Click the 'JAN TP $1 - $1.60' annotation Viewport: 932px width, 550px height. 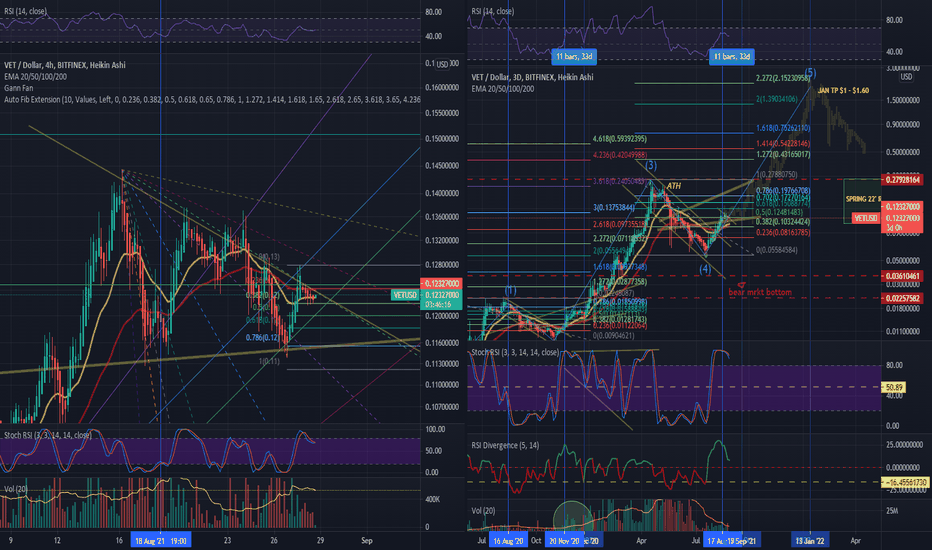point(843,90)
